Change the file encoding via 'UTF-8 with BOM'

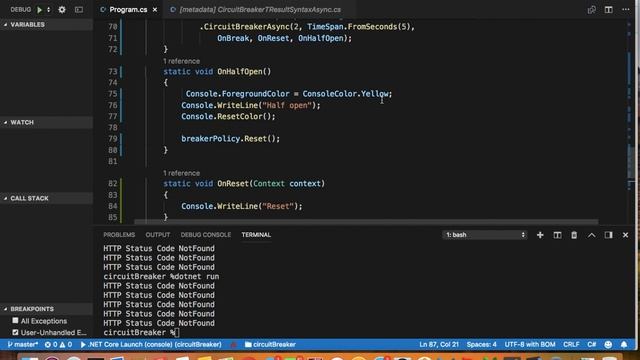point(530,344)
